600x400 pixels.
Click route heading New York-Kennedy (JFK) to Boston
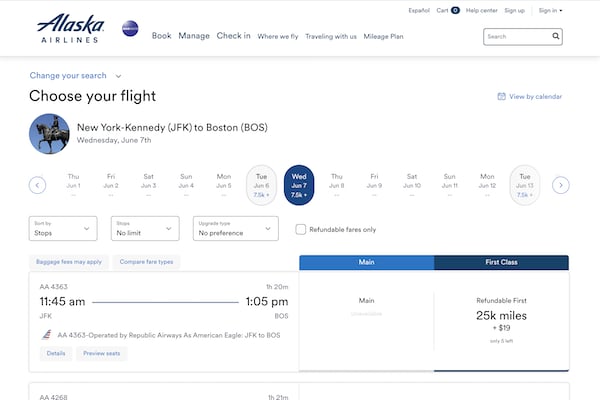(172, 127)
